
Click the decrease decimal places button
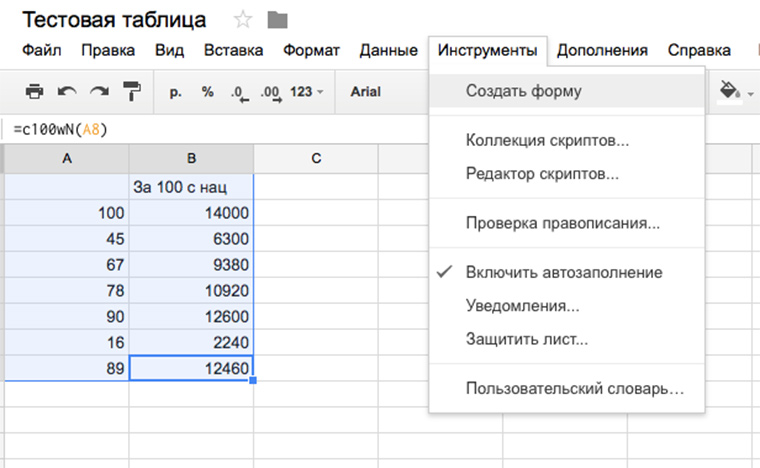[238, 92]
